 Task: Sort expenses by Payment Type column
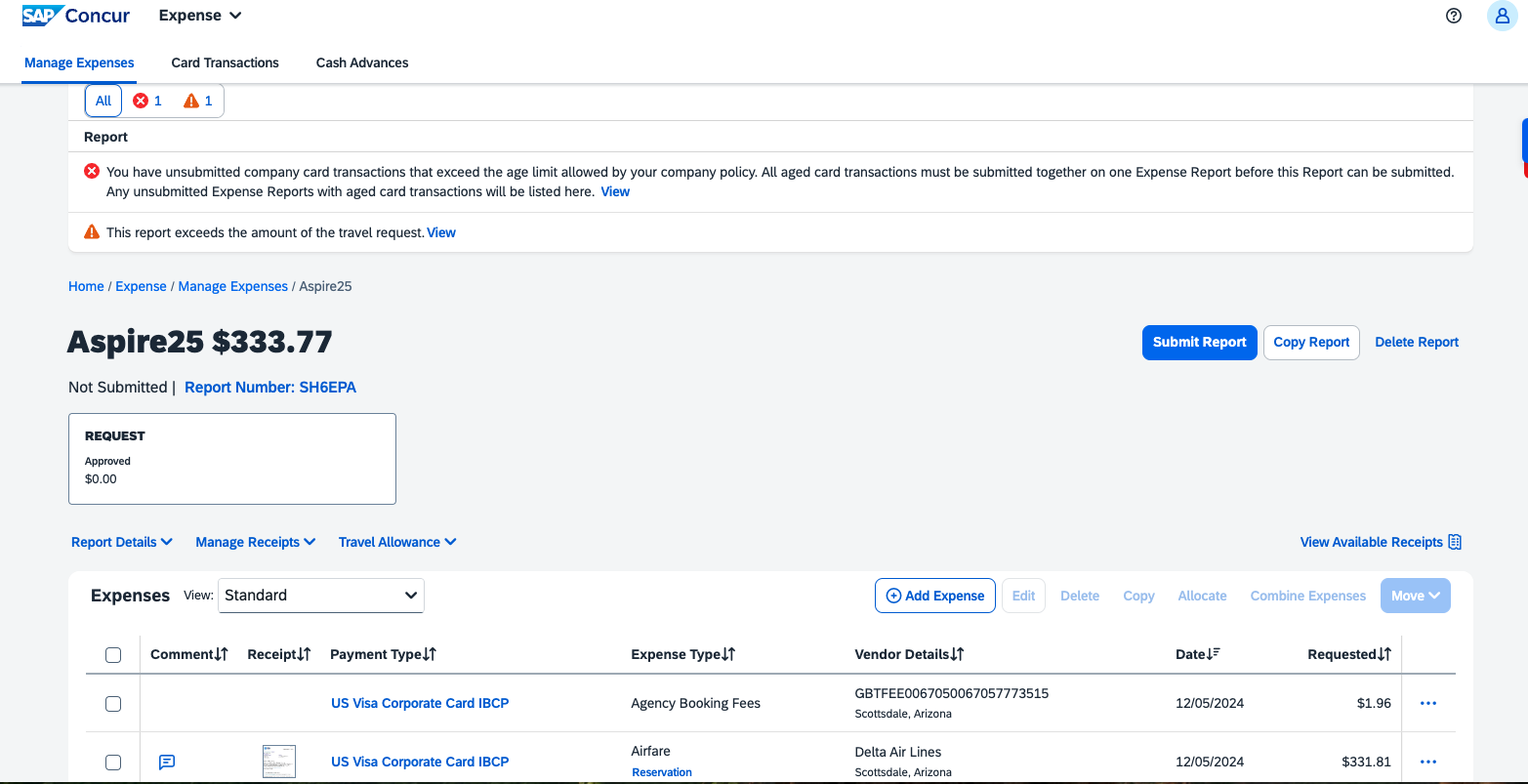click(384, 654)
